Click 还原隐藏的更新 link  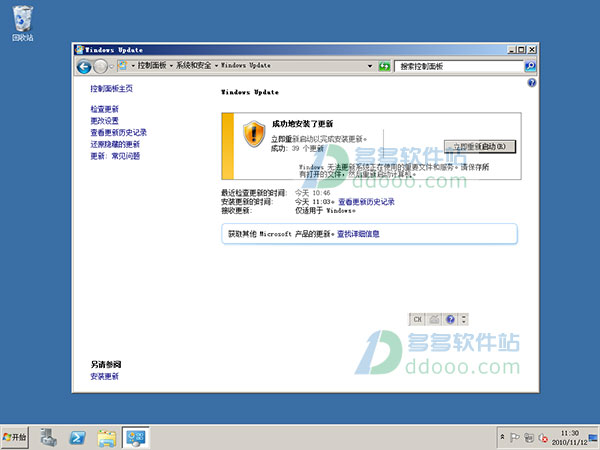[x=115, y=145]
